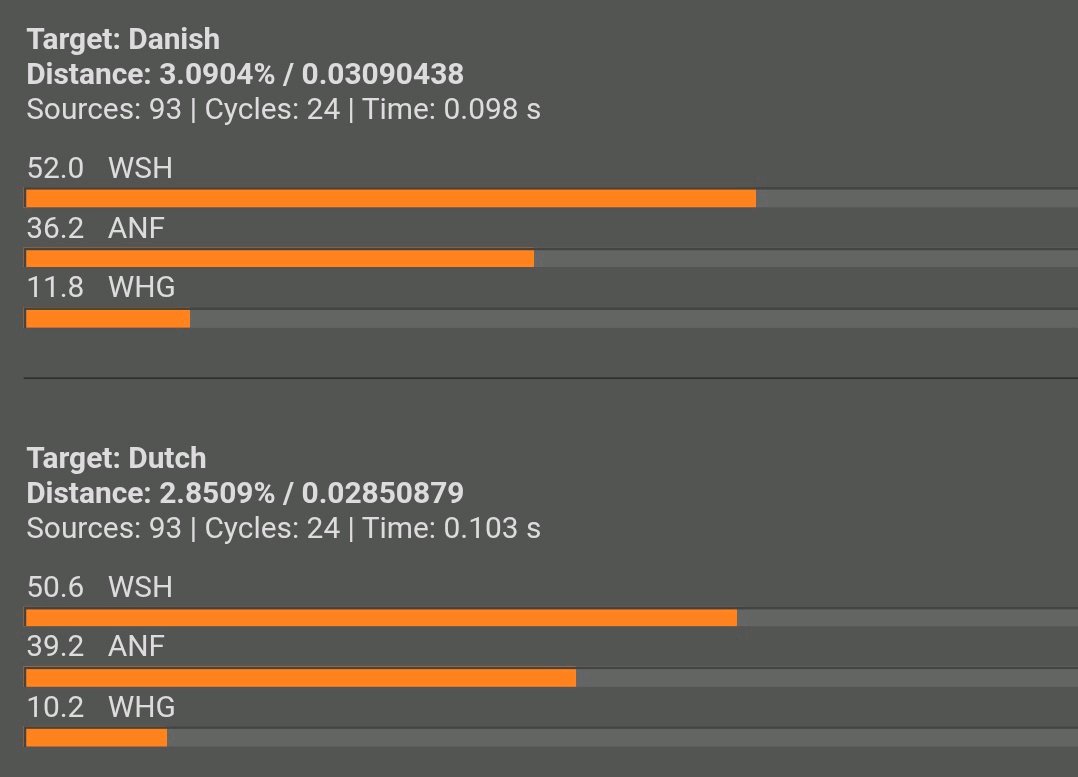The image size is (1078, 777).
Task: Click the Danish 11.8 WHG label
Action: point(101,287)
